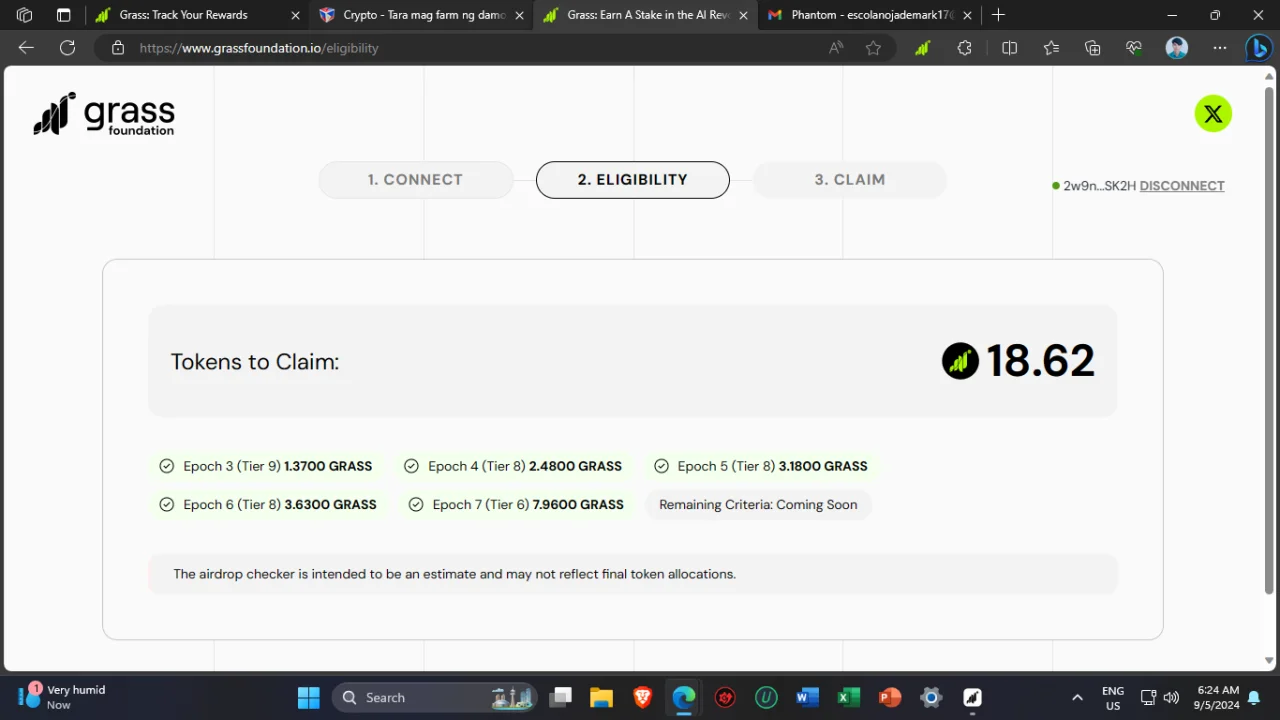Click the DISCONNECT wallet link

[x=1182, y=186]
